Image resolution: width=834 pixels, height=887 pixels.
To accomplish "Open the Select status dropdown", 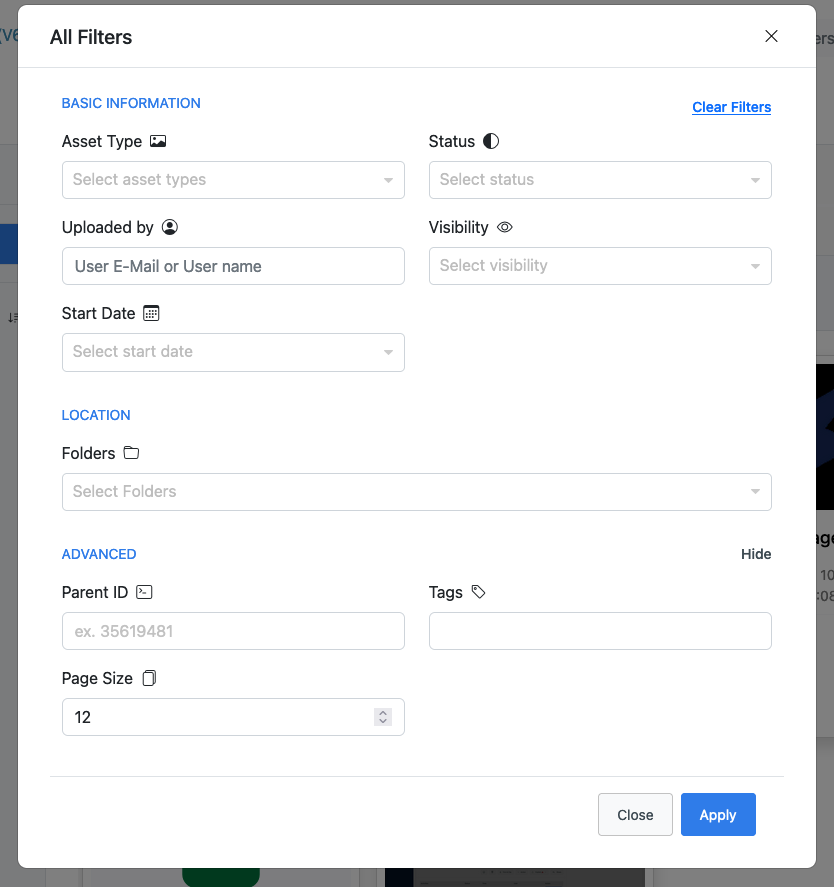I will pos(600,180).
